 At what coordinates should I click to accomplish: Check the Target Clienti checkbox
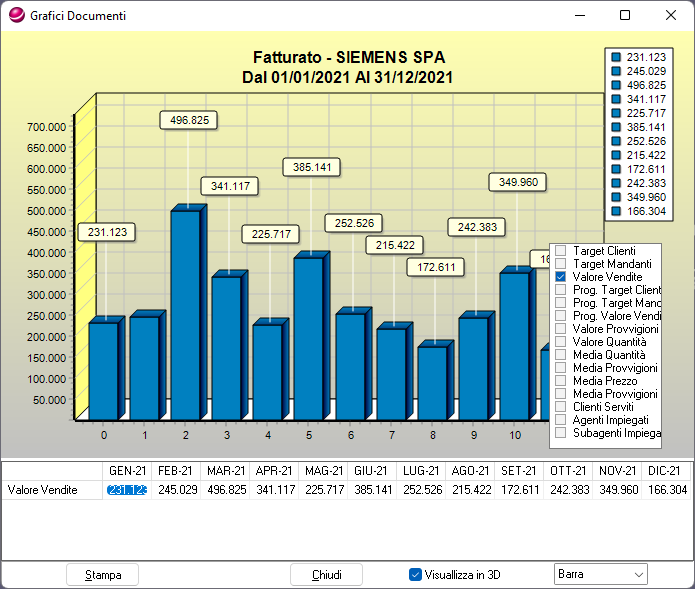coord(561,251)
